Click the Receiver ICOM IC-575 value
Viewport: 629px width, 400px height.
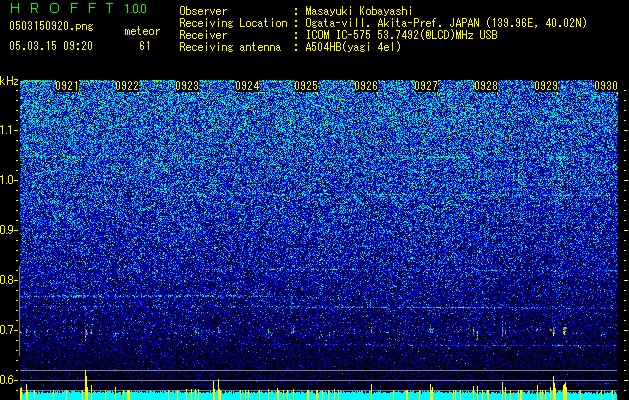pos(401,35)
